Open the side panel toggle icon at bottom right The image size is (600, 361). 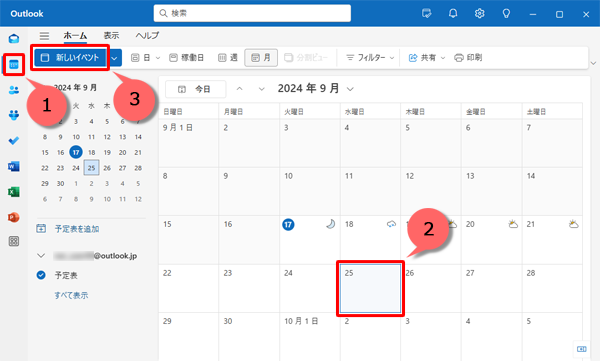click(582, 349)
